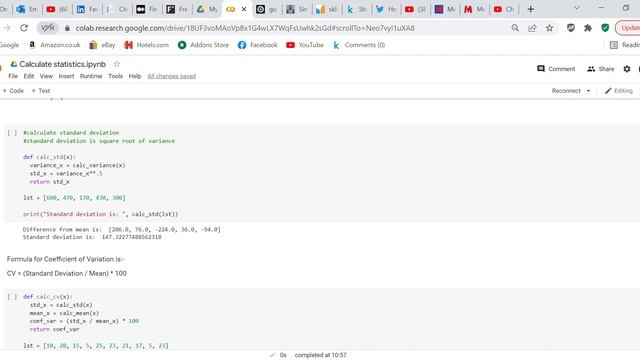
Task: Click the All changes saved link
Action: click(x=171, y=76)
